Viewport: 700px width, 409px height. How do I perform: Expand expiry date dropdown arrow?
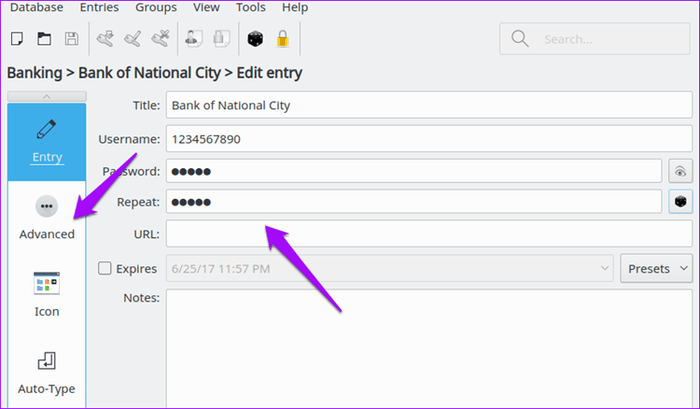coord(604,268)
